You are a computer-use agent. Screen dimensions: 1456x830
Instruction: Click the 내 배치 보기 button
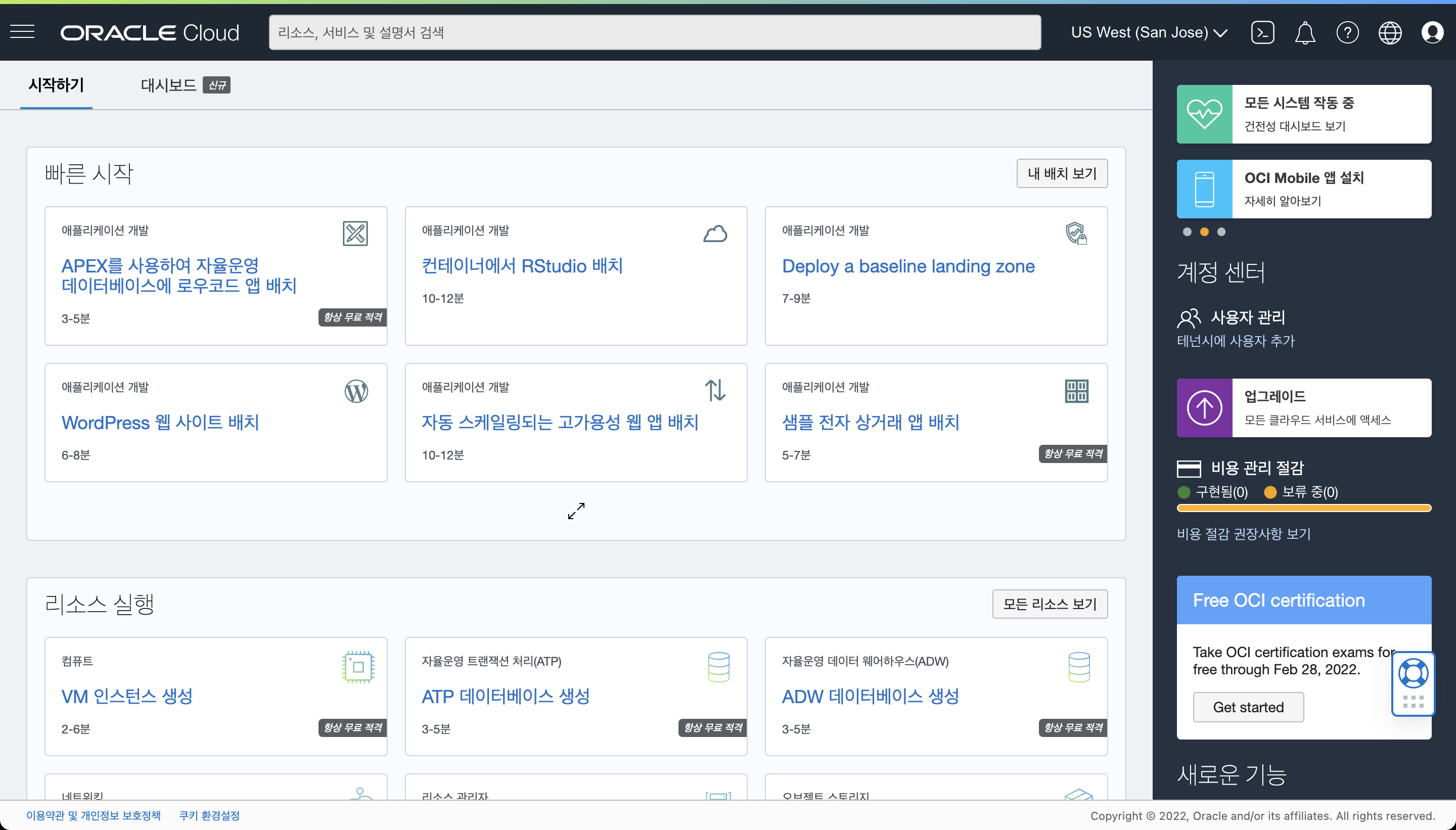coord(1062,173)
